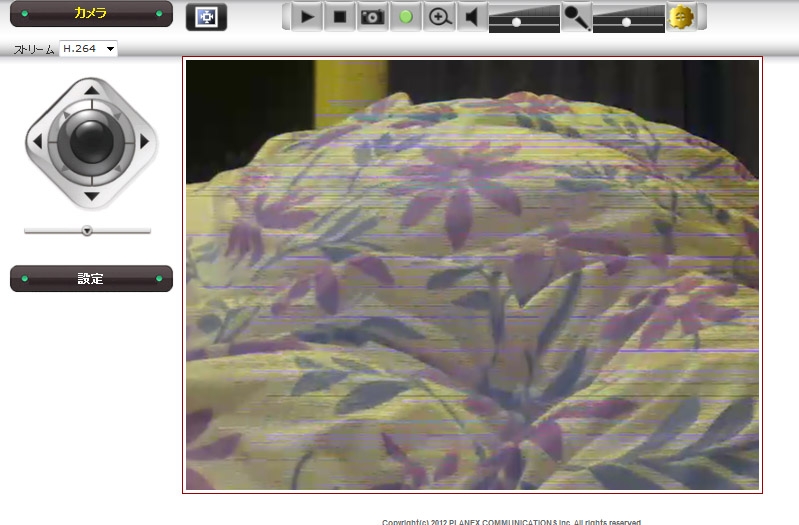Click the center home ball of the pan-tilt pad
The image size is (799, 525).
click(x=92, y=142)
